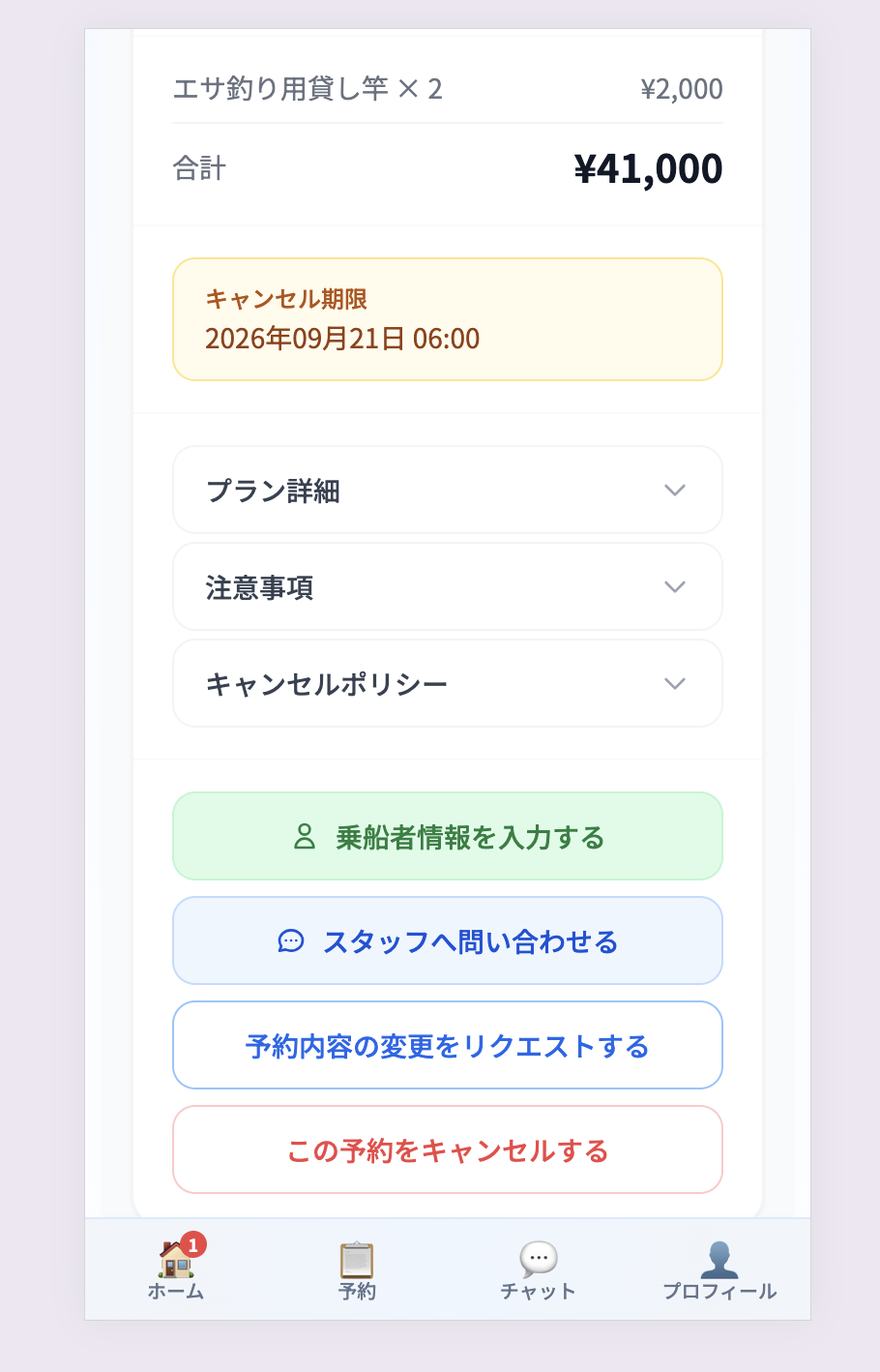Tap the red notification badge on ホーム
The height and width of the screenshot is (1372, 880).
tap(193, 1244)
